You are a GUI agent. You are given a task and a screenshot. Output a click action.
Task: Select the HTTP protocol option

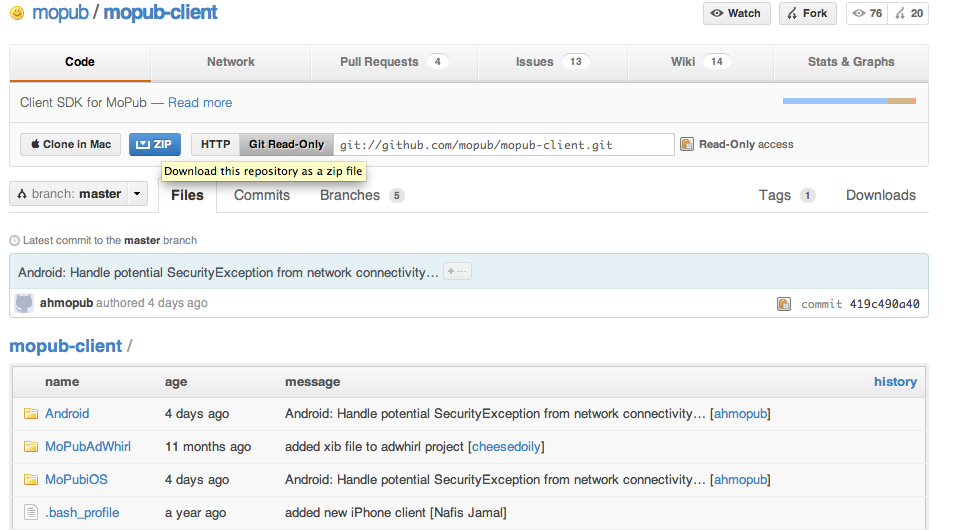pyautogui.click(x=215, y=145)
